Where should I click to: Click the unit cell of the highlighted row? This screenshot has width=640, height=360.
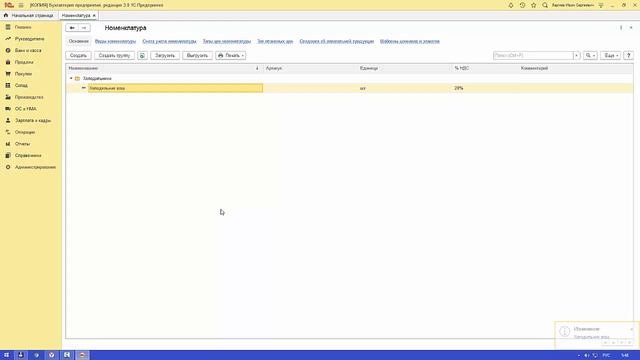coord(405,88)
